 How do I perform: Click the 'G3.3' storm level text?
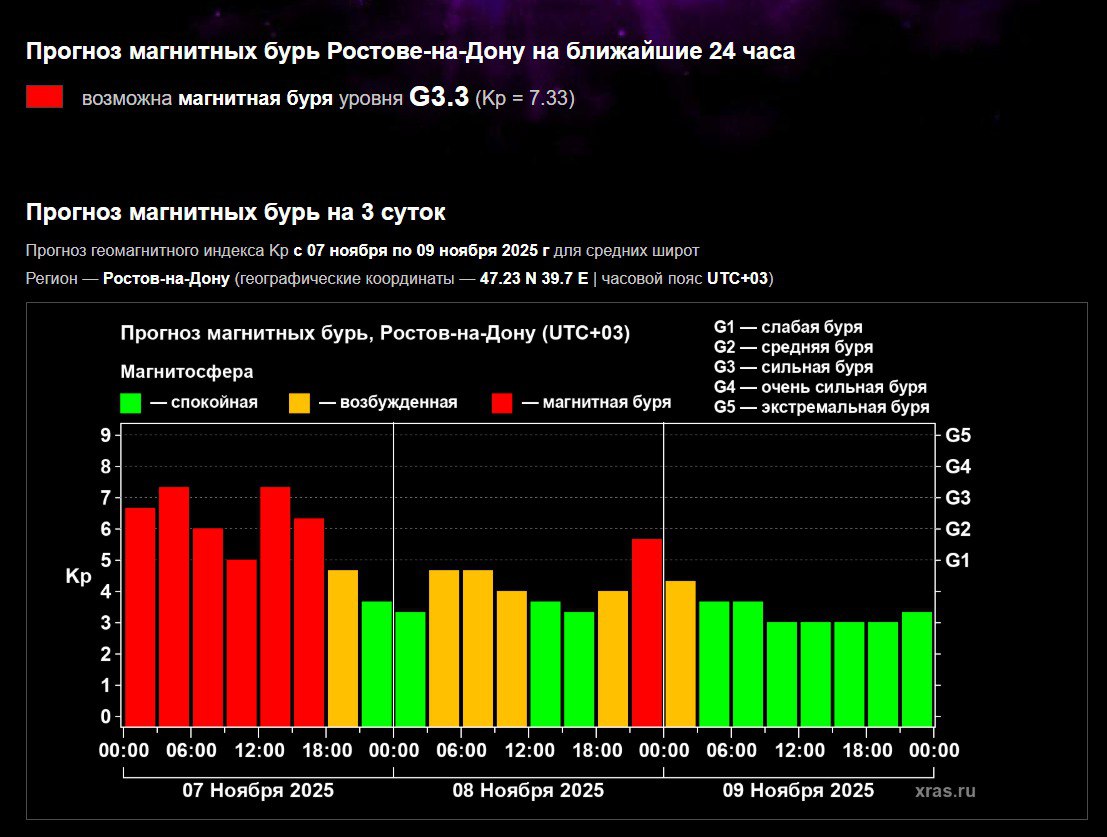click(439, 98)
